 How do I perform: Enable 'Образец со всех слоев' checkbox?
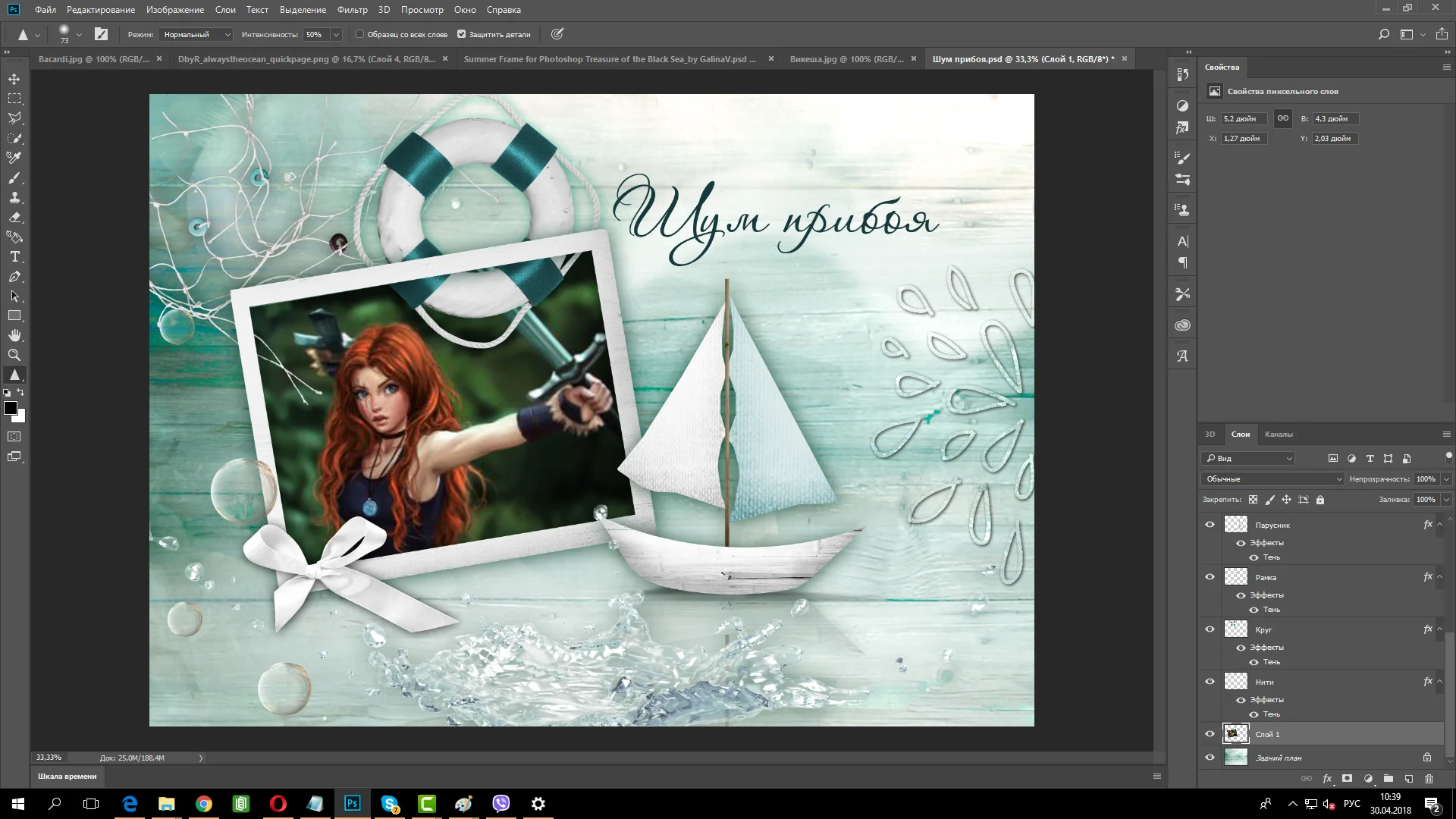tap(360, 34)
